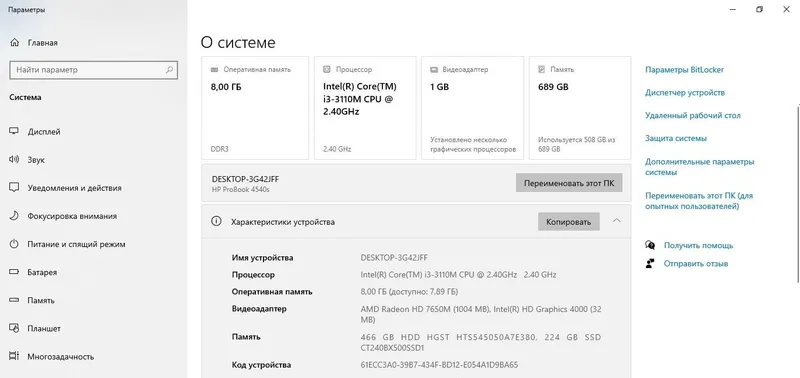The width and height of the screenshot is (800, 378).
Task: Click the Процессор Intel Core i3-3110M card
Action: [365, 108]
